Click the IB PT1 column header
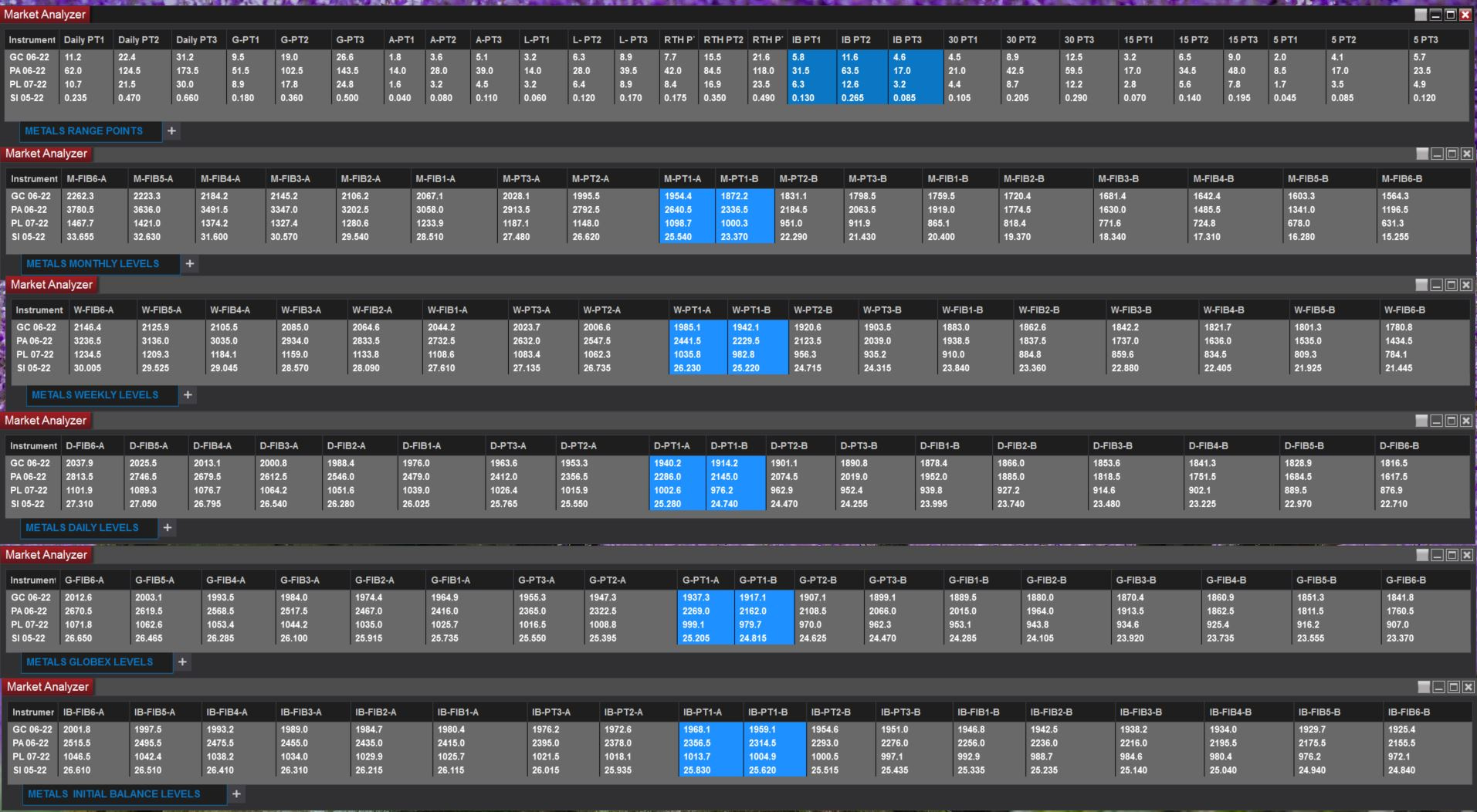 [x=811, y=40]
